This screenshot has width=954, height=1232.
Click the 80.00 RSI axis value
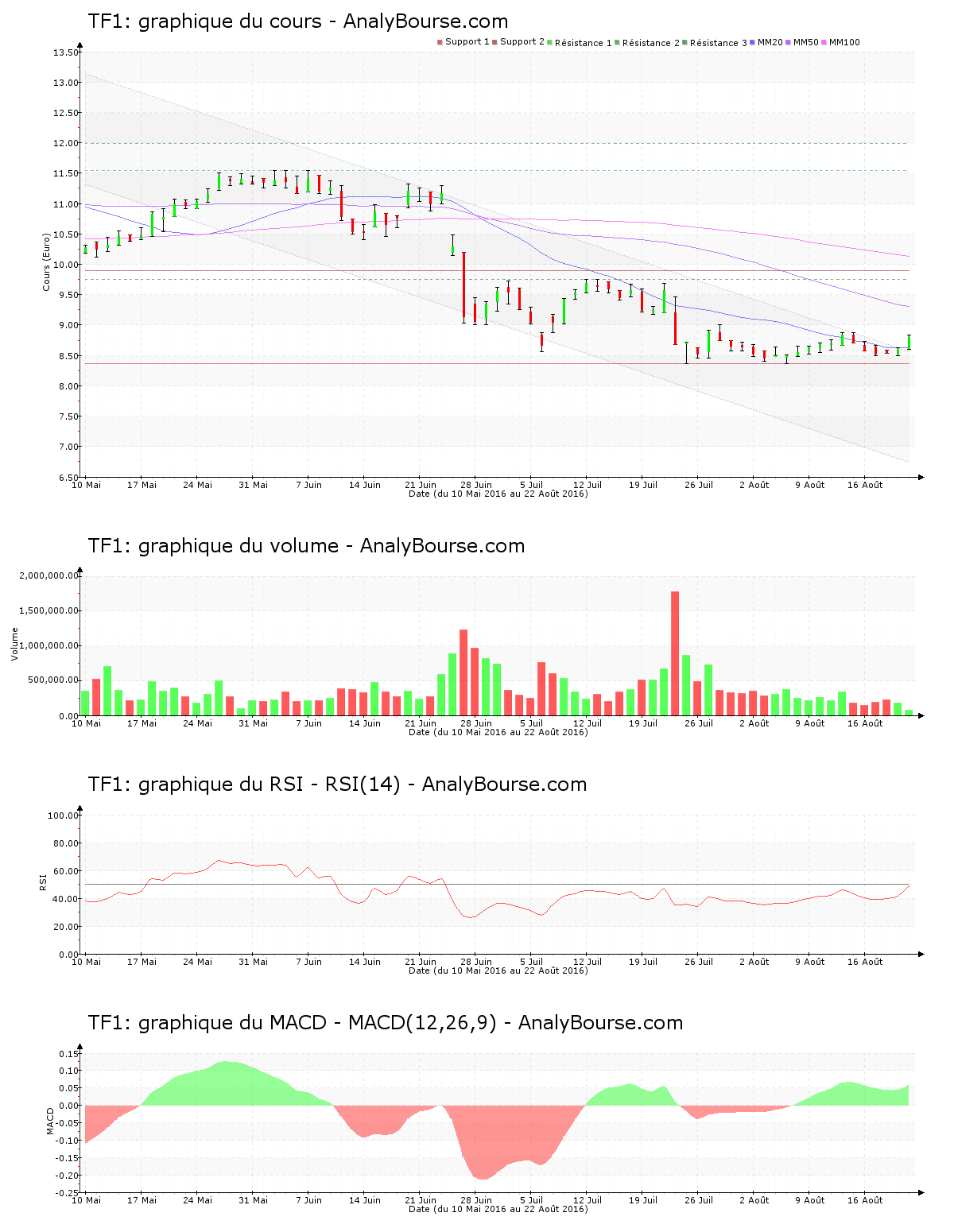pyautogui.click(x=65, y=843)
